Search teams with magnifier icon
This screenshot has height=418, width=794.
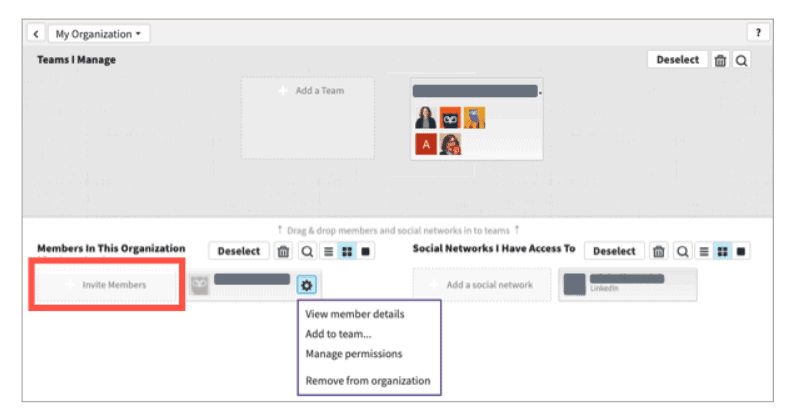(x=742, y=60)
